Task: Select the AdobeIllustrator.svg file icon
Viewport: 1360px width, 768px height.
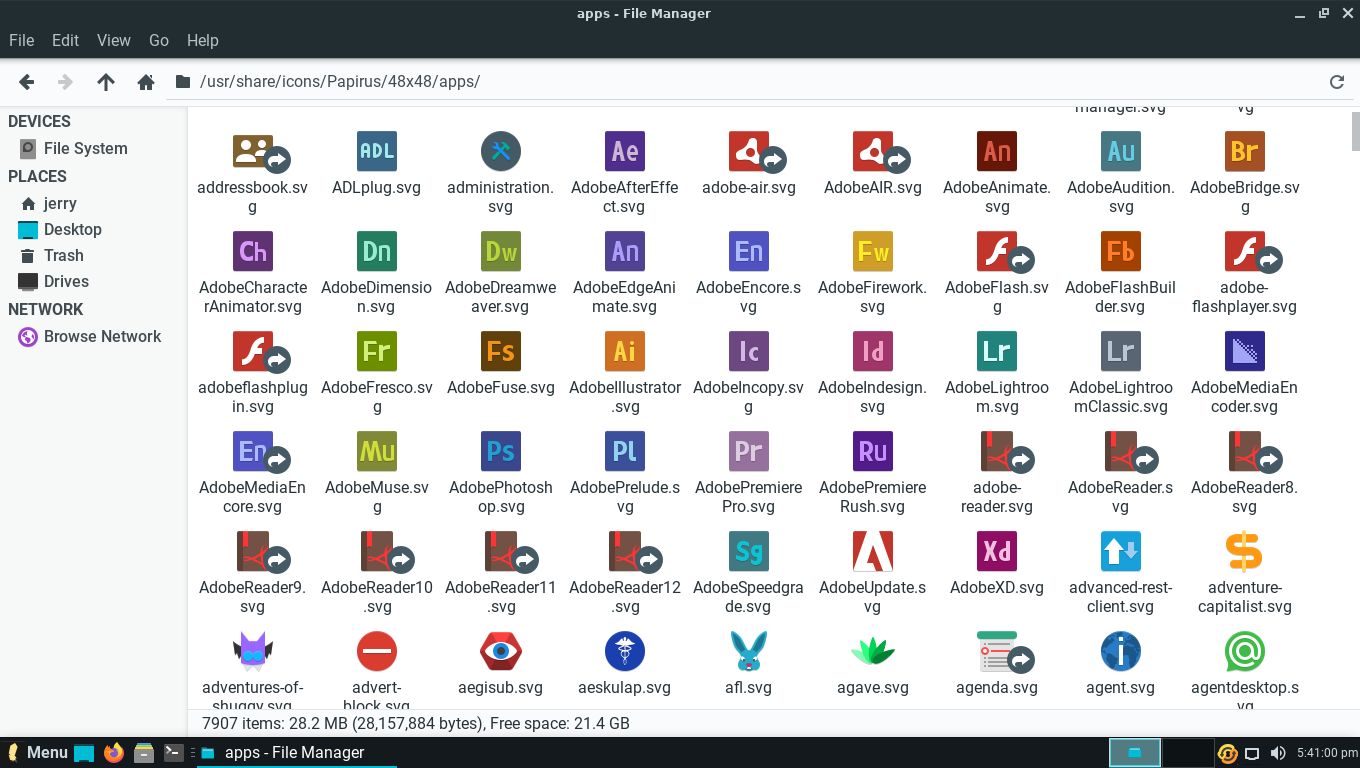Action: (x=624, y=351)
